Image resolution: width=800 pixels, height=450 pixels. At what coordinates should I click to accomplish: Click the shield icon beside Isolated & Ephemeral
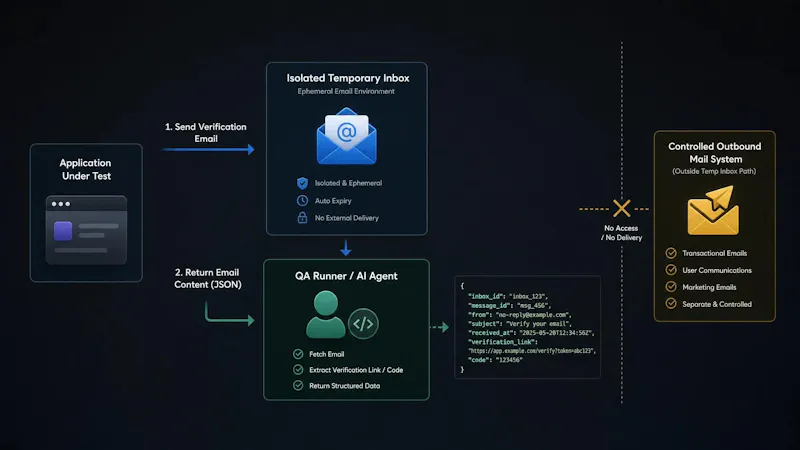(302, 183)
